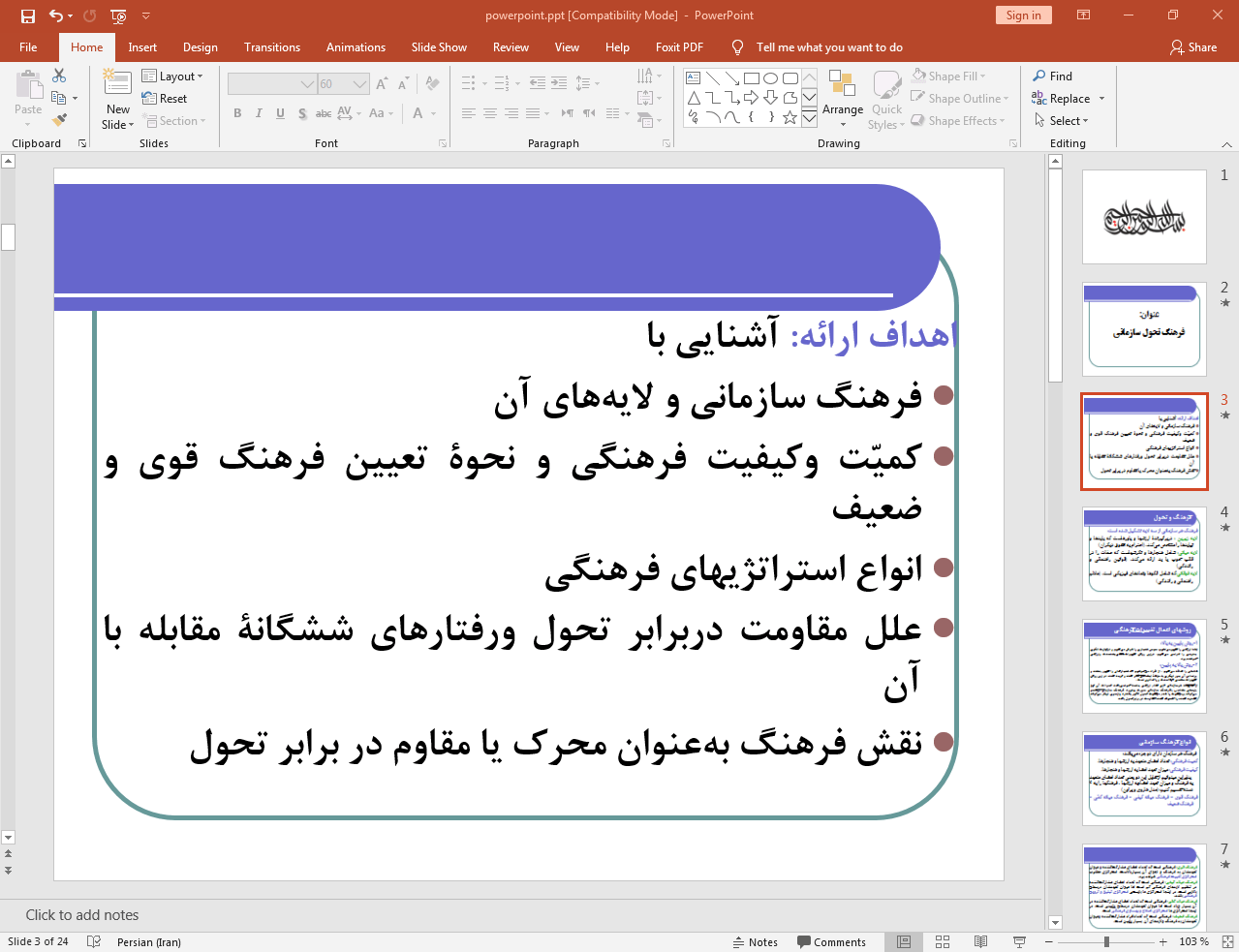Adjust the zoom slider handle
Viewport: 1239px width, 952px height.
[1106, 941]
